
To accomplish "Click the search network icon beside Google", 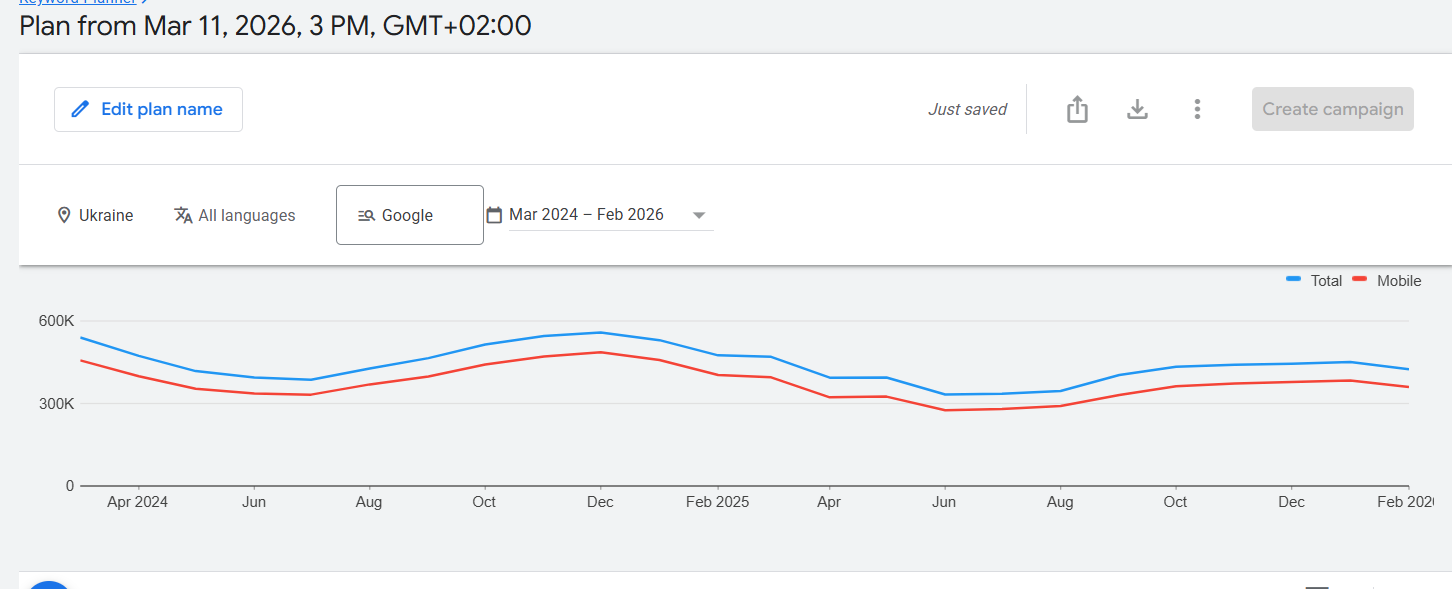I will point(366,215).
